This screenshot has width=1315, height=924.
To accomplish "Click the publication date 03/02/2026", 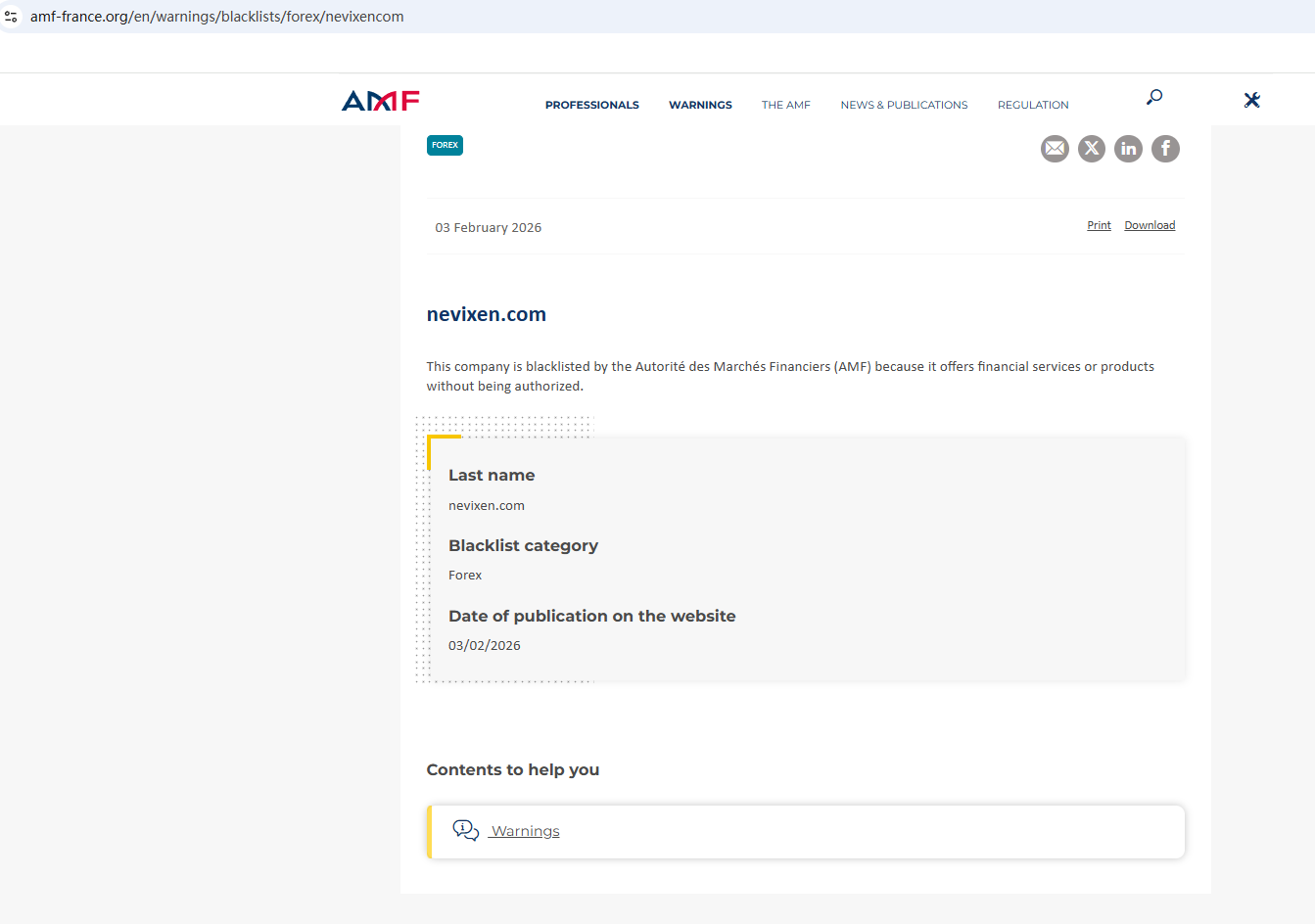I will click(x=485, y=645).
